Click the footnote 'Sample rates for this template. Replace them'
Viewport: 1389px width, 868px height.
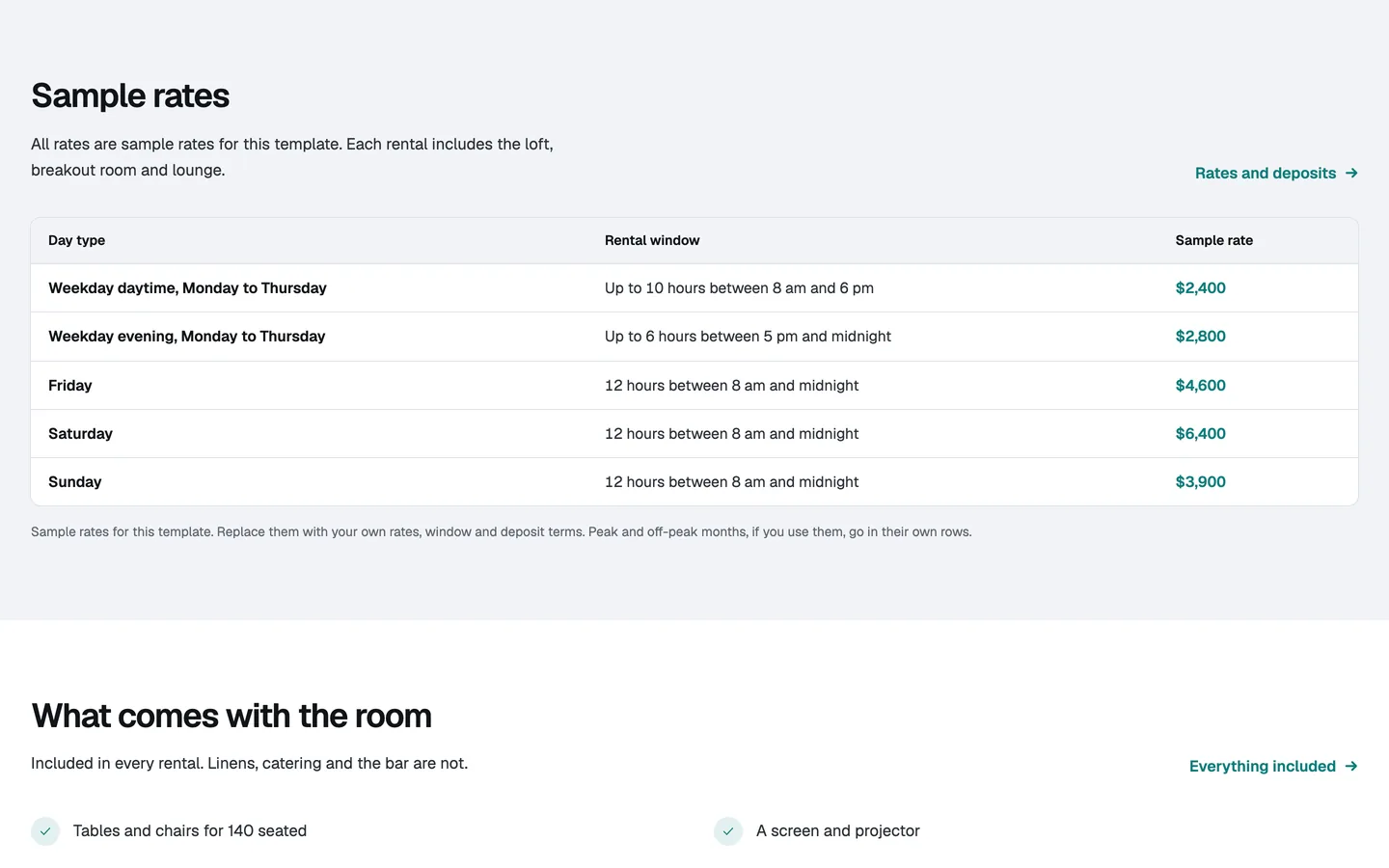(502, 532)
